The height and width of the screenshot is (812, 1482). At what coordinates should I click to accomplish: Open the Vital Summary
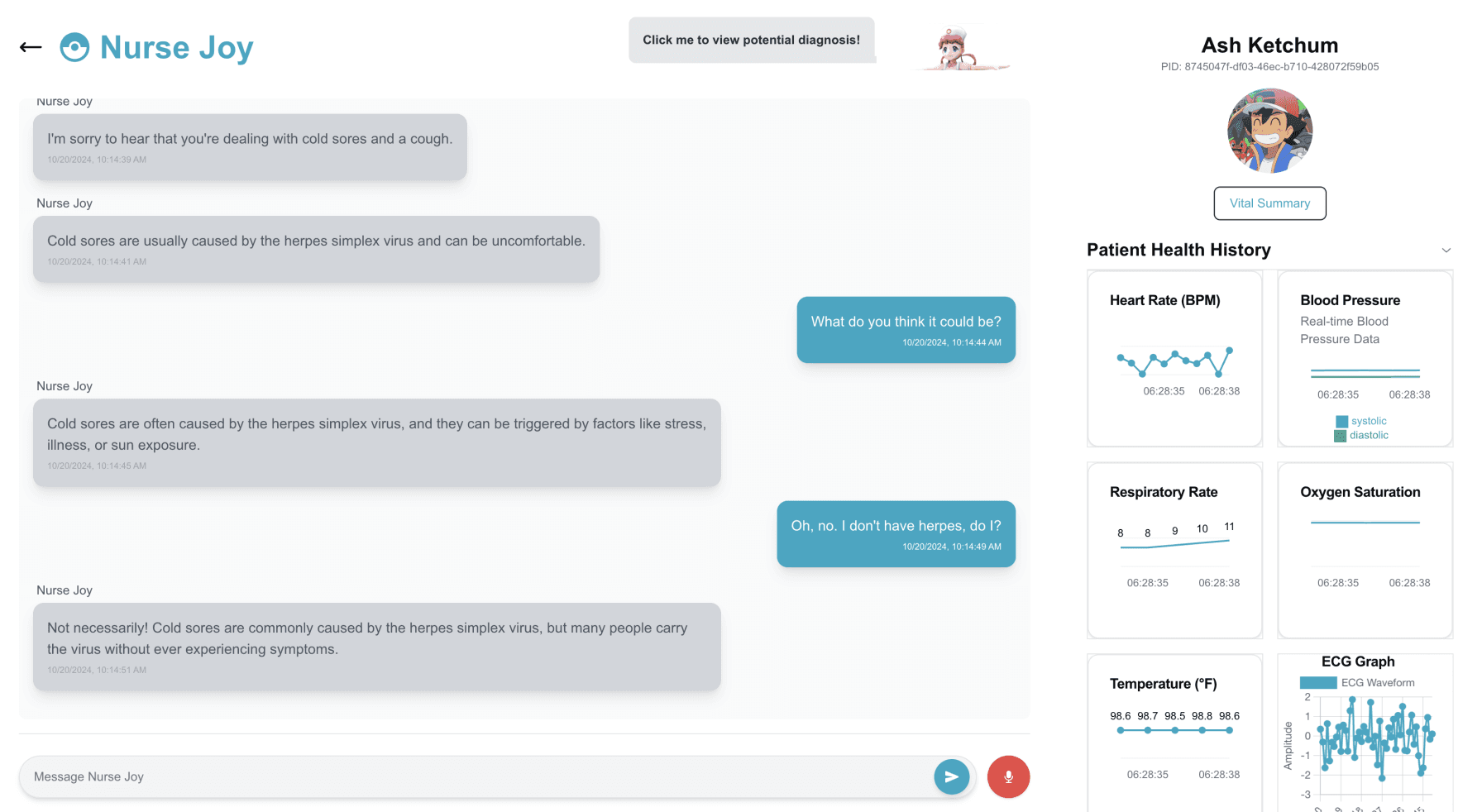[x=1269, y=203]
